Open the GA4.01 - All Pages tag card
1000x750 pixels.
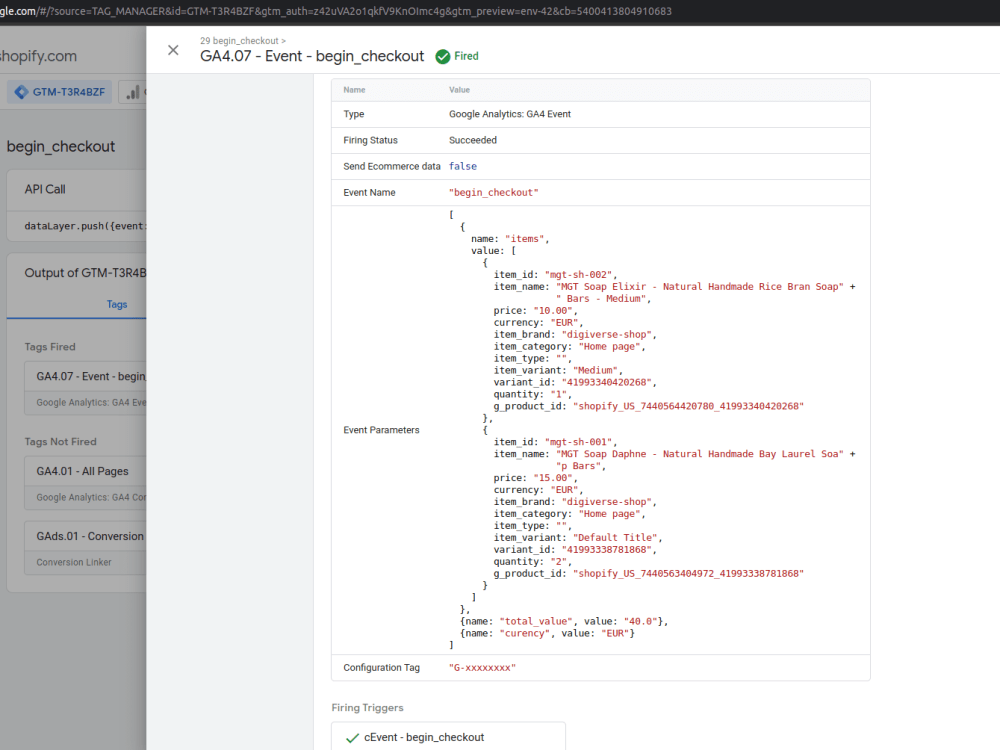[85, 483]
